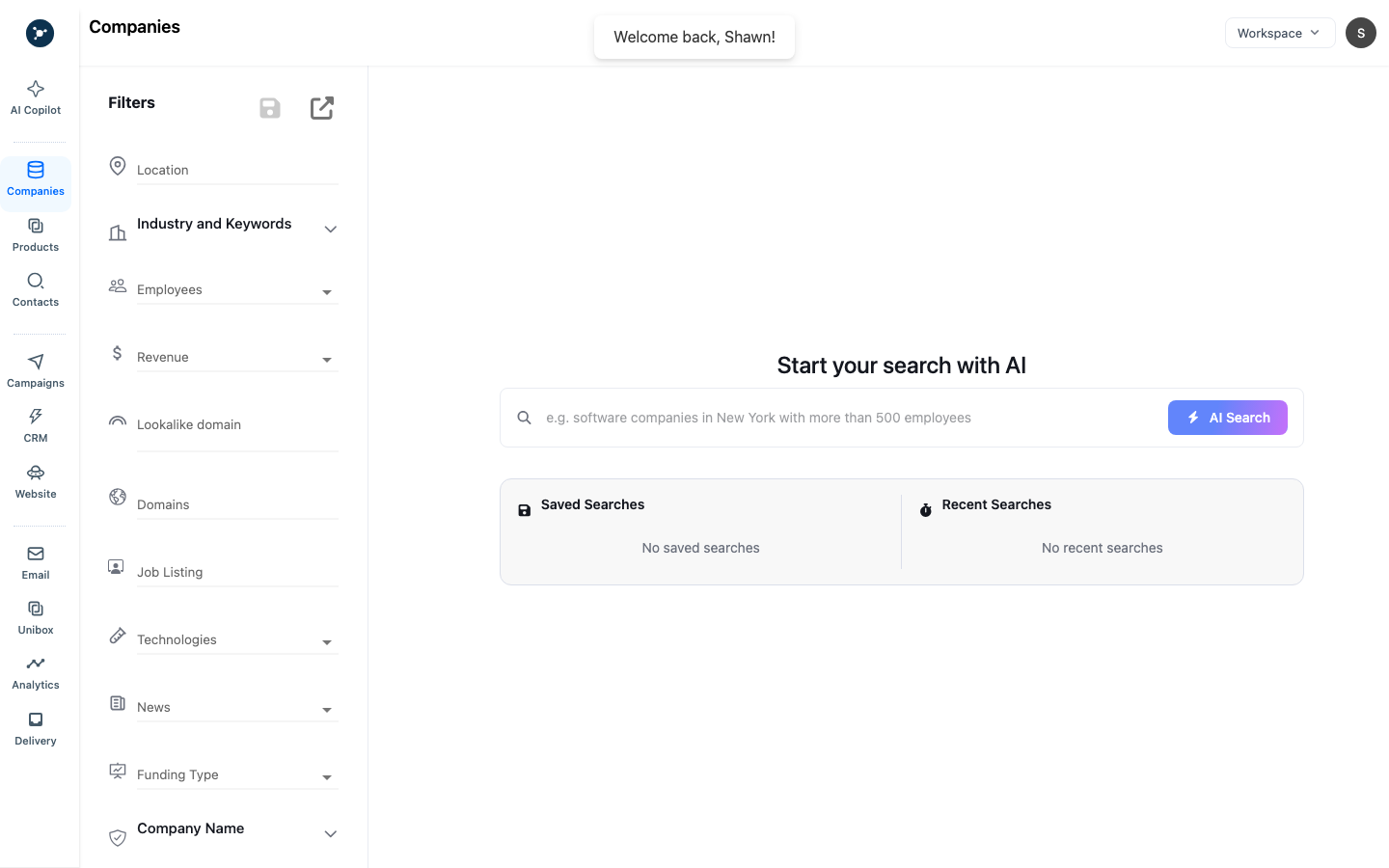The image size is (1389, 868).
Task: Click the Revenue dollar icon
Action: (x=117, y=353)
